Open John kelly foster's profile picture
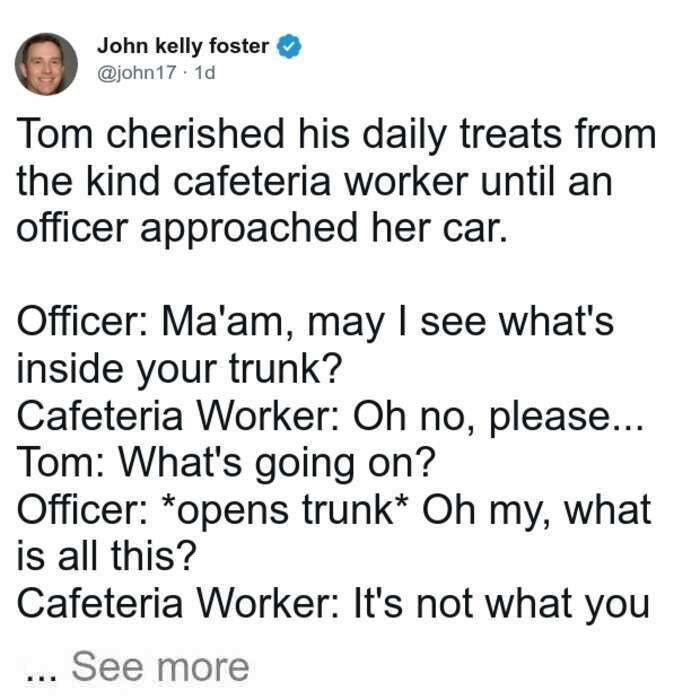The width and height of the screenshot is (700, 700). click(x=46, y=64)
